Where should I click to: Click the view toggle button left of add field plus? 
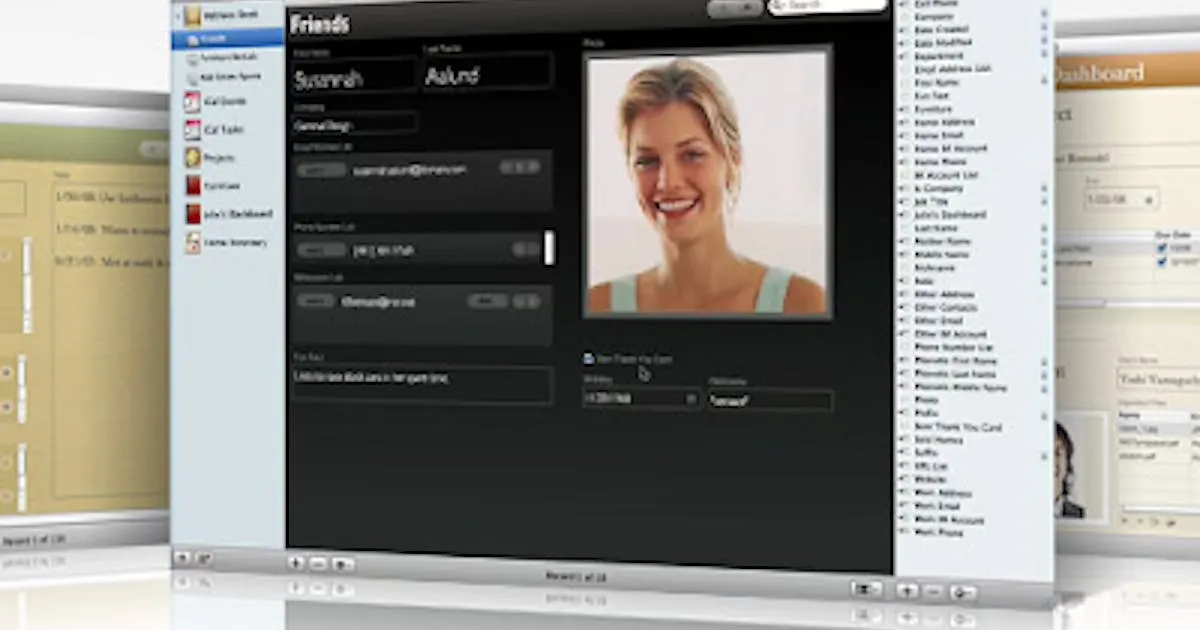point(866,589)
